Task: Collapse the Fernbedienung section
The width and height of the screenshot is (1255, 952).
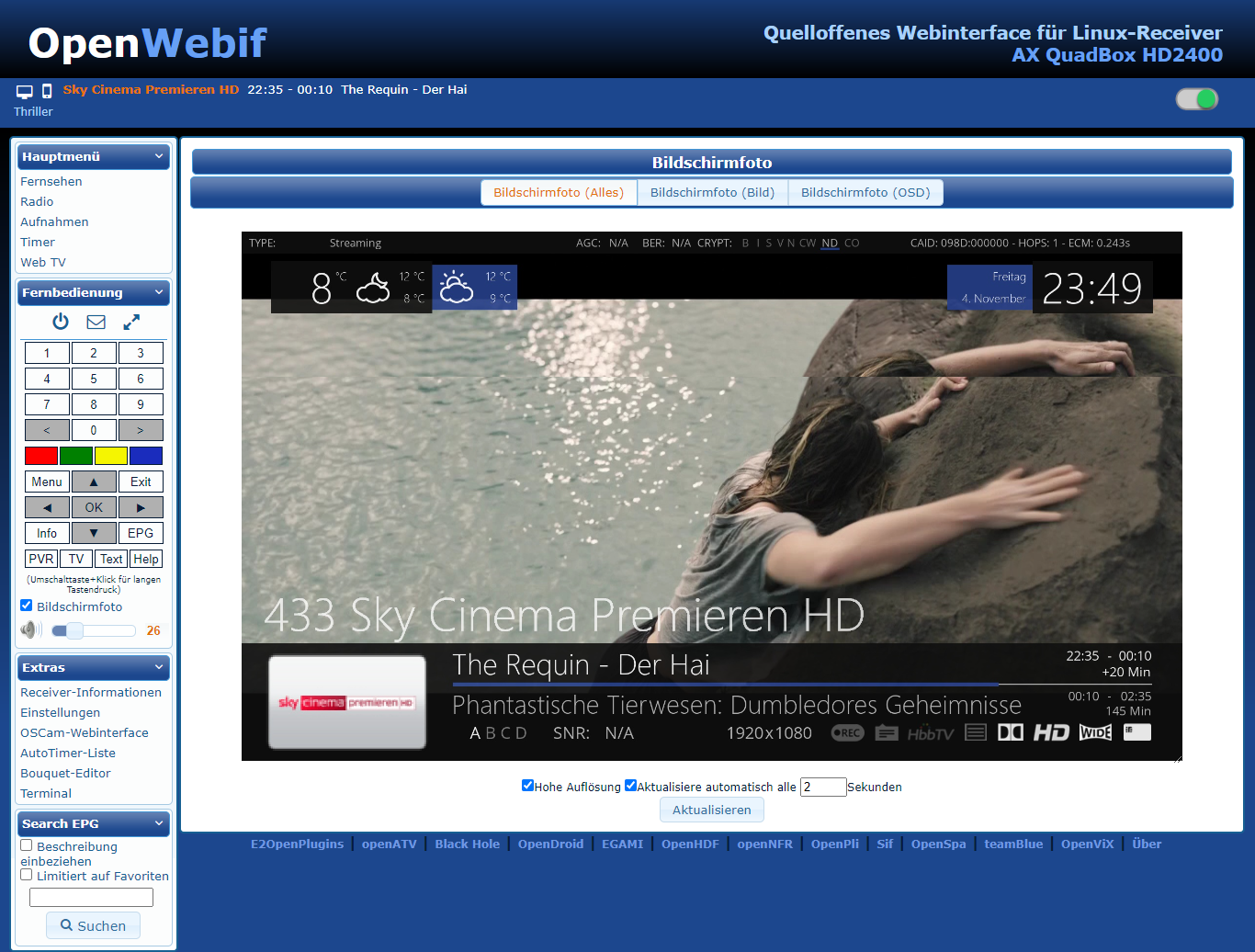Action: 159,292
